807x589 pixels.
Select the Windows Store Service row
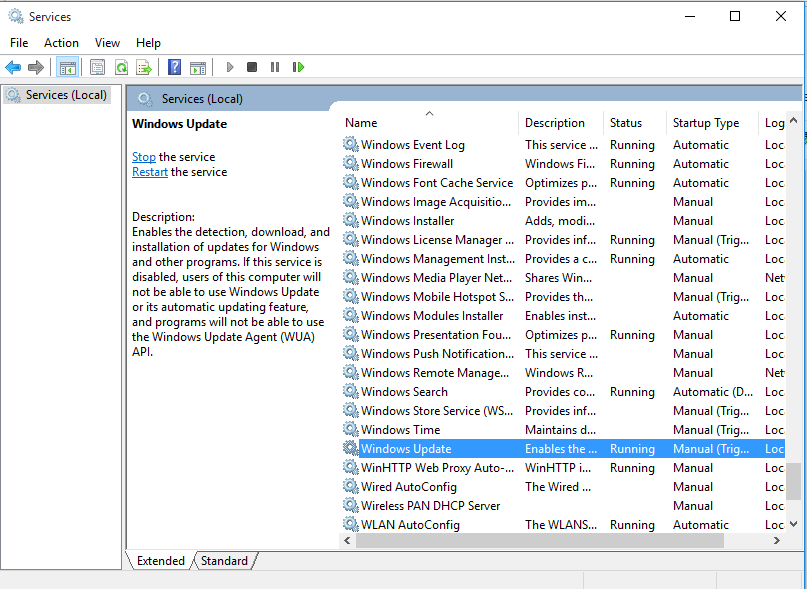562,410
